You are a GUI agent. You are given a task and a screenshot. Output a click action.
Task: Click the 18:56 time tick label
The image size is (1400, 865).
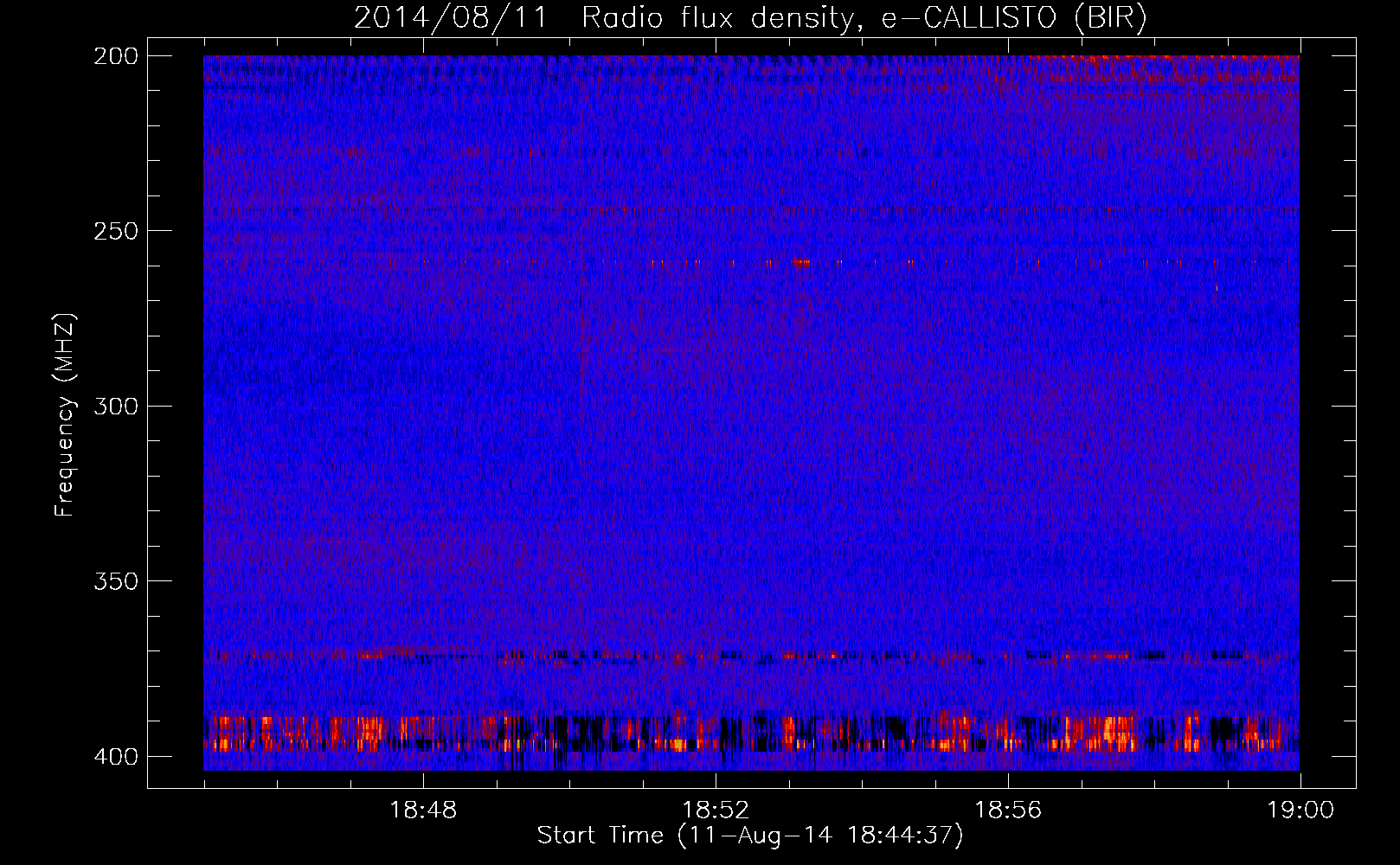pos(1008,811)
